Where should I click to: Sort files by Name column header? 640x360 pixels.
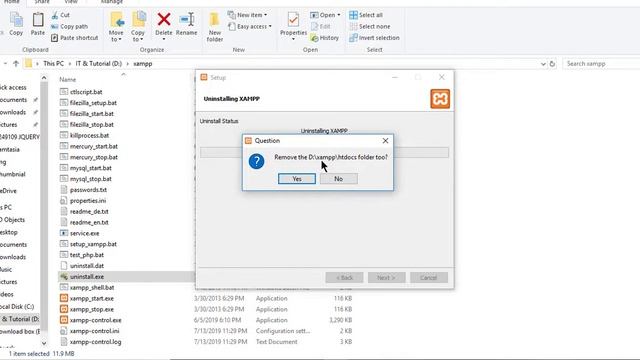click(x=68, y=80)
